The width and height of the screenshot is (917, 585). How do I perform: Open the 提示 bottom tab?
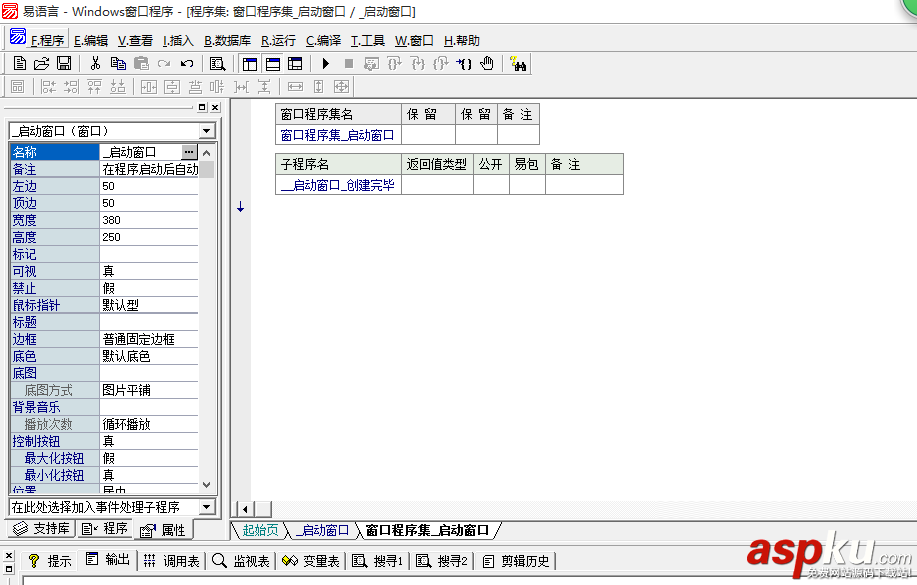[50, 561]
